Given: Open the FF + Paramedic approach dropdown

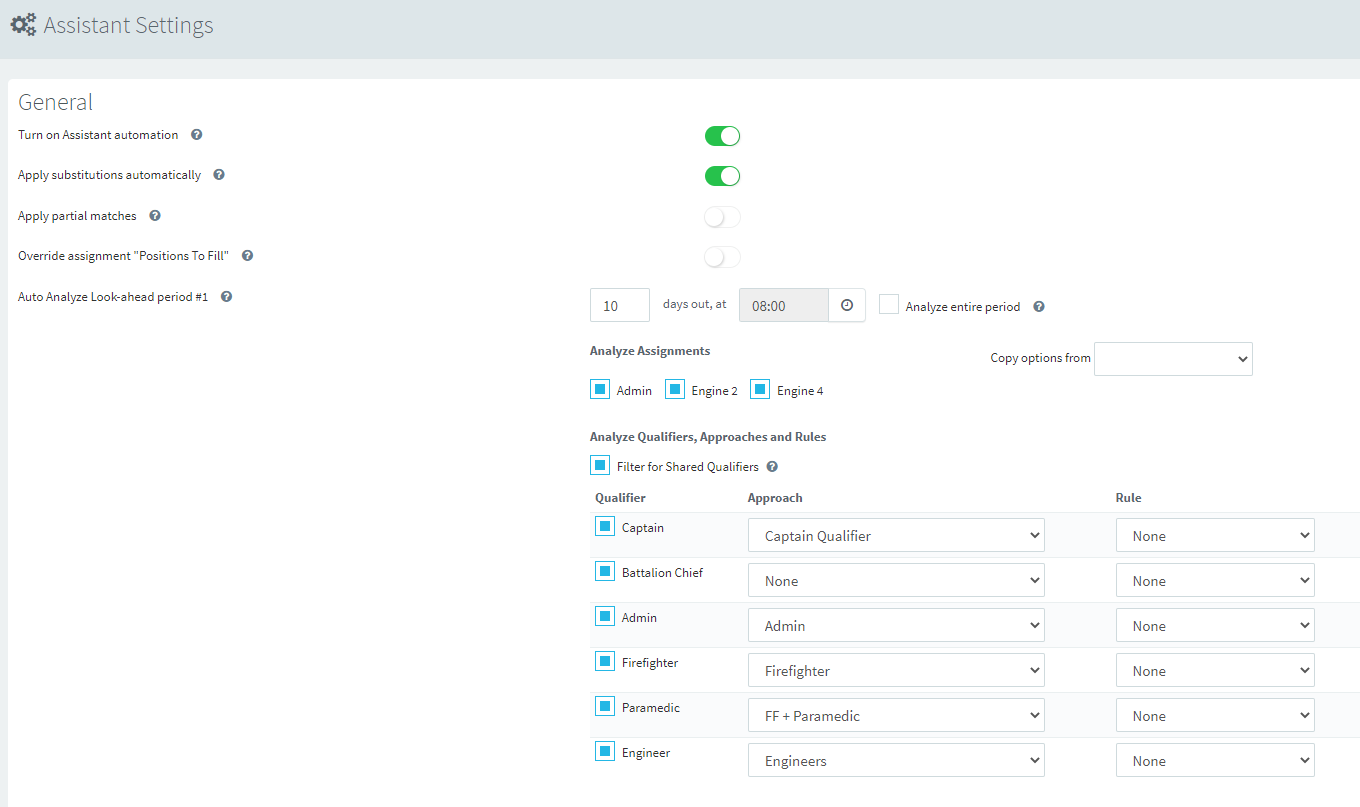Looking at the screenshot, I should pos(896,715).
